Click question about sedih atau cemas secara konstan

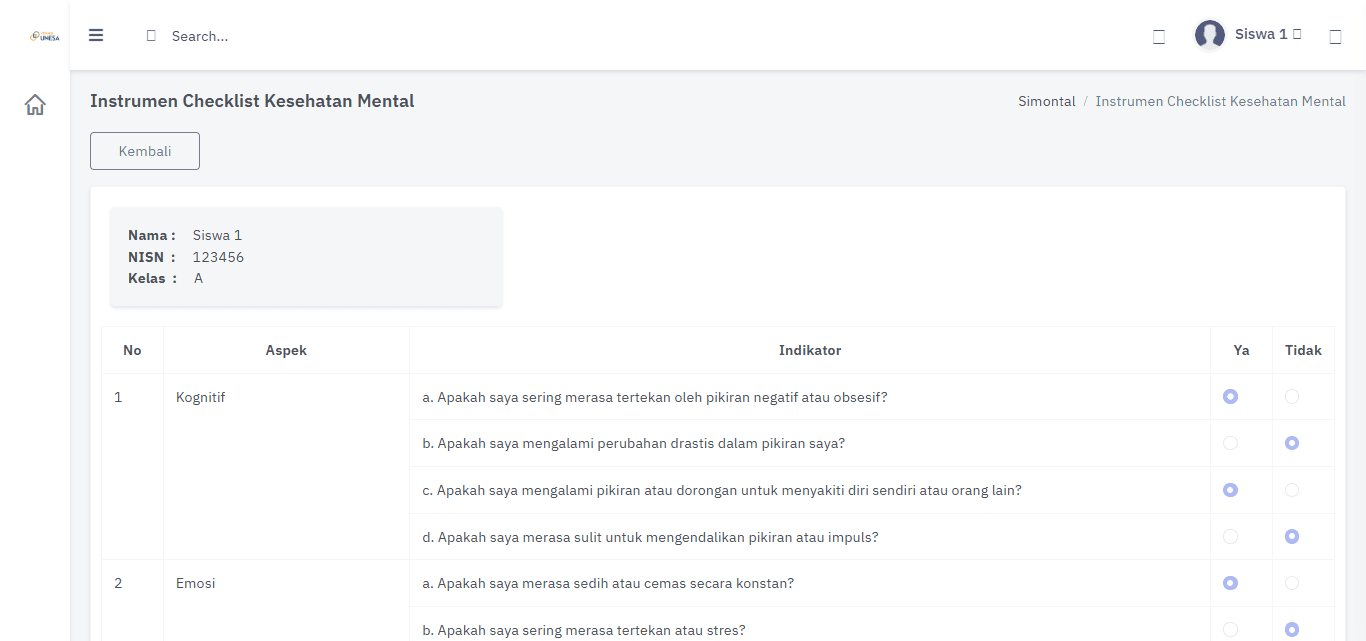point(608,583)
